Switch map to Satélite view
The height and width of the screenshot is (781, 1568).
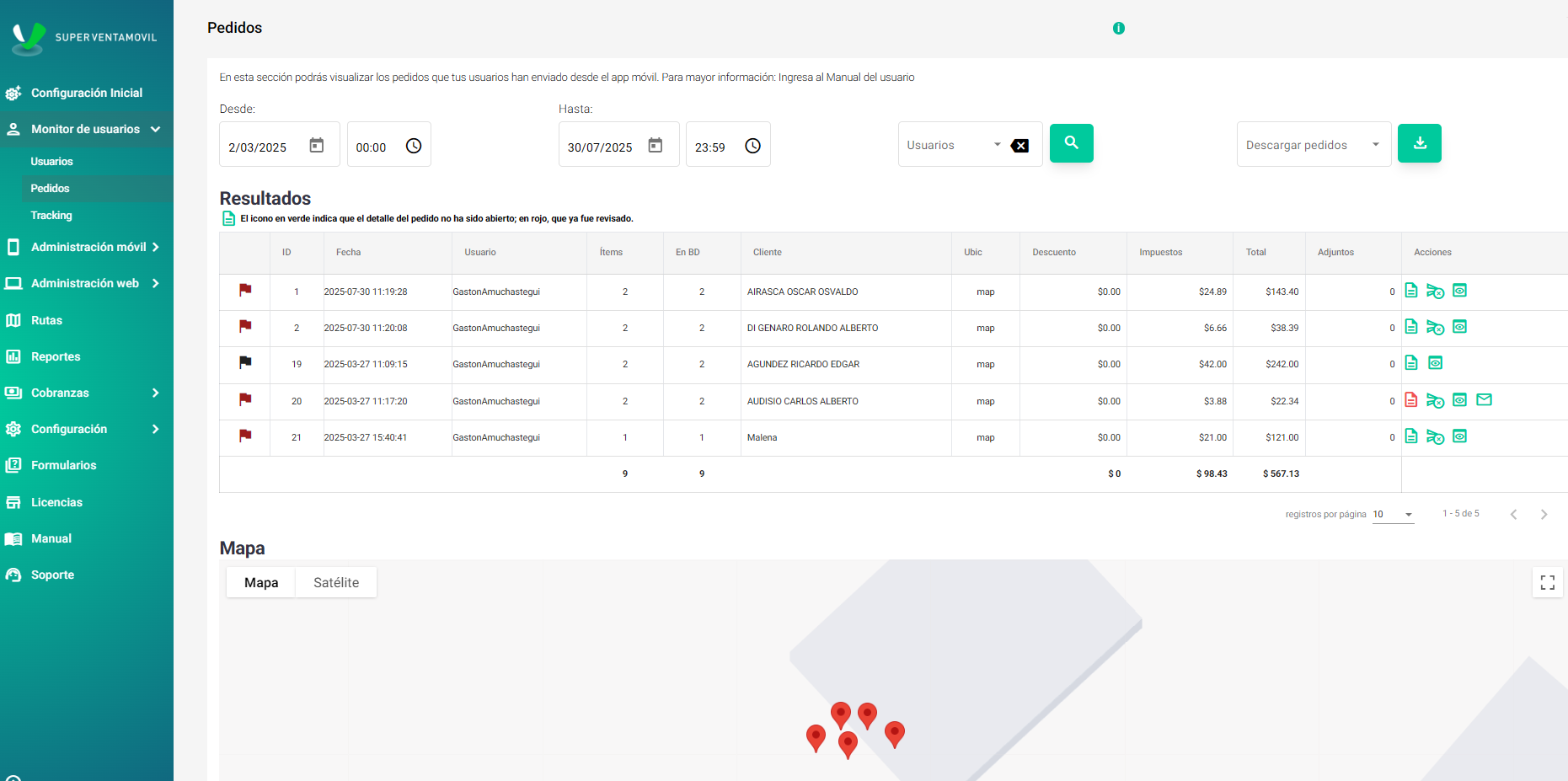[x=336, y=582]
